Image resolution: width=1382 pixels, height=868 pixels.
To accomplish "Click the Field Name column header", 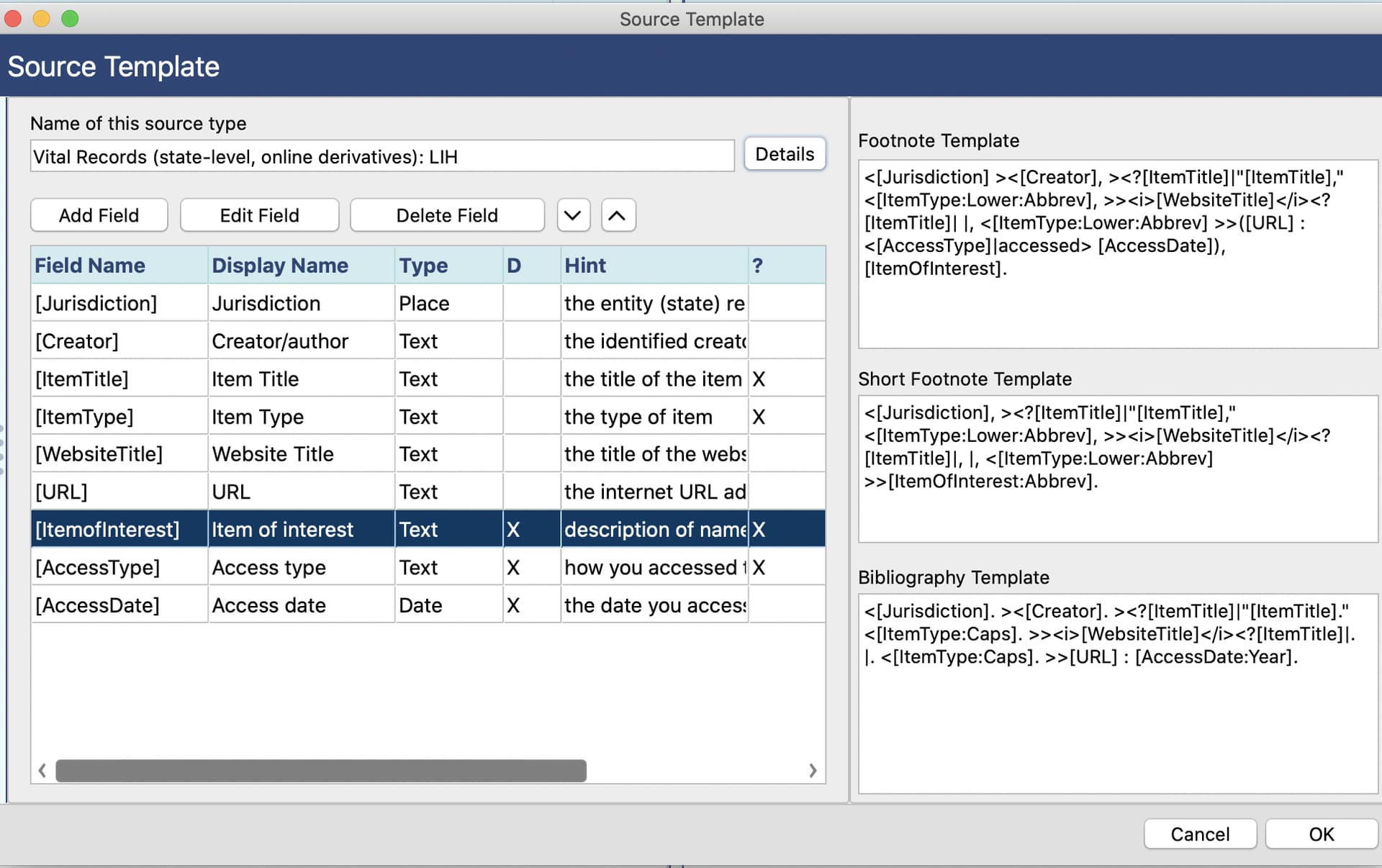I will [x=91, y=266].
